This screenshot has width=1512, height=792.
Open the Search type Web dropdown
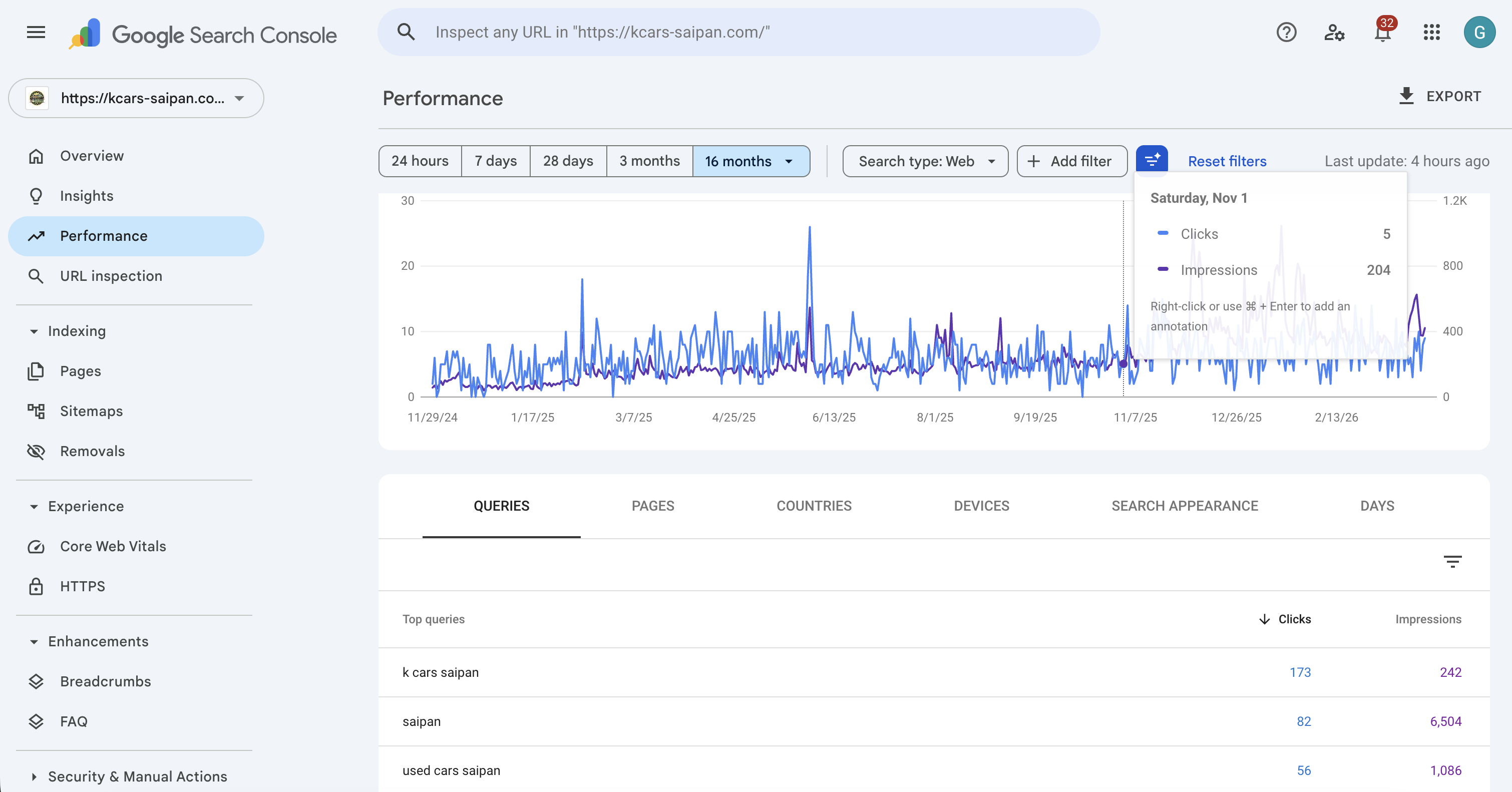924,161
